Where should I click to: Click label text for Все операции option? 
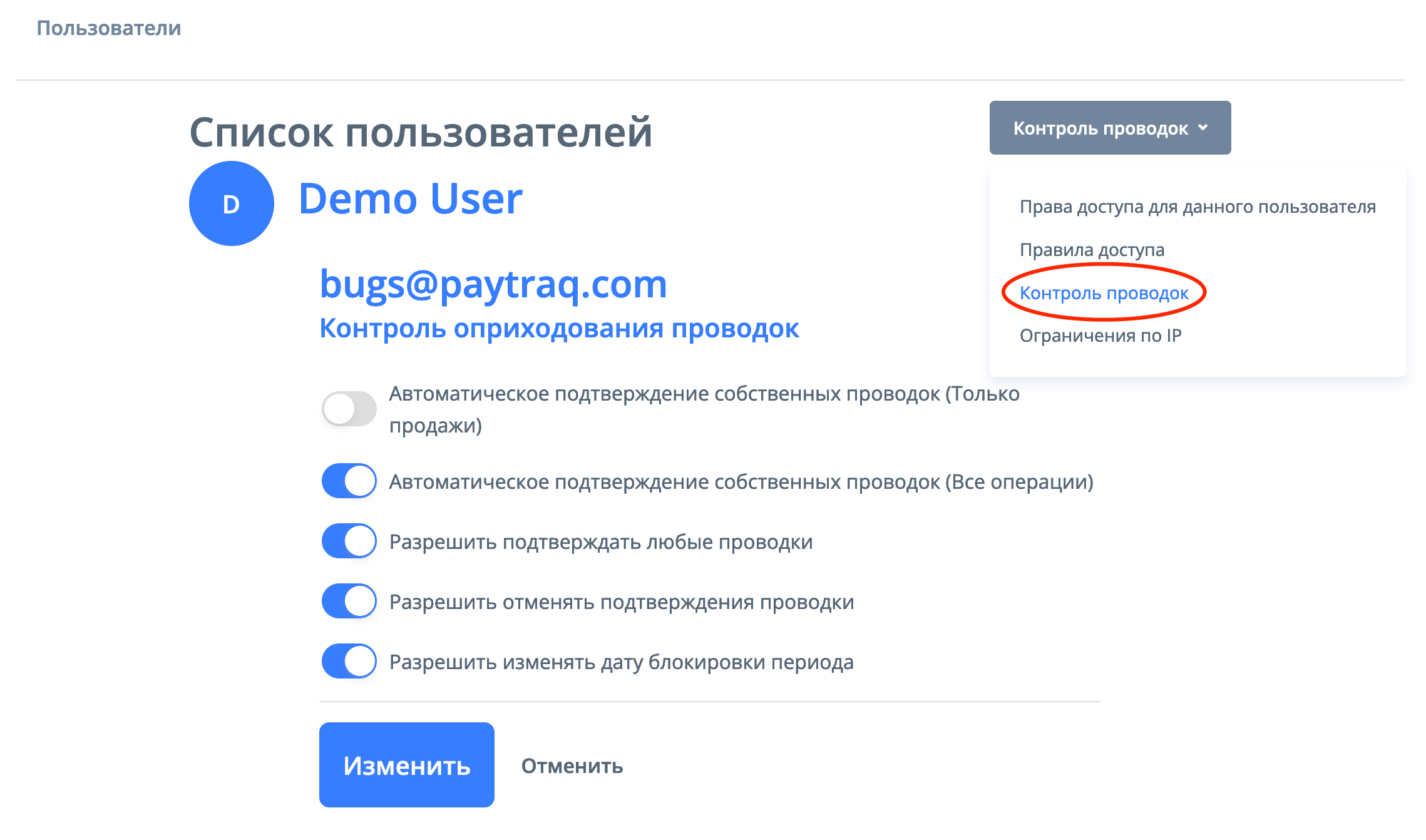[741, 482]
